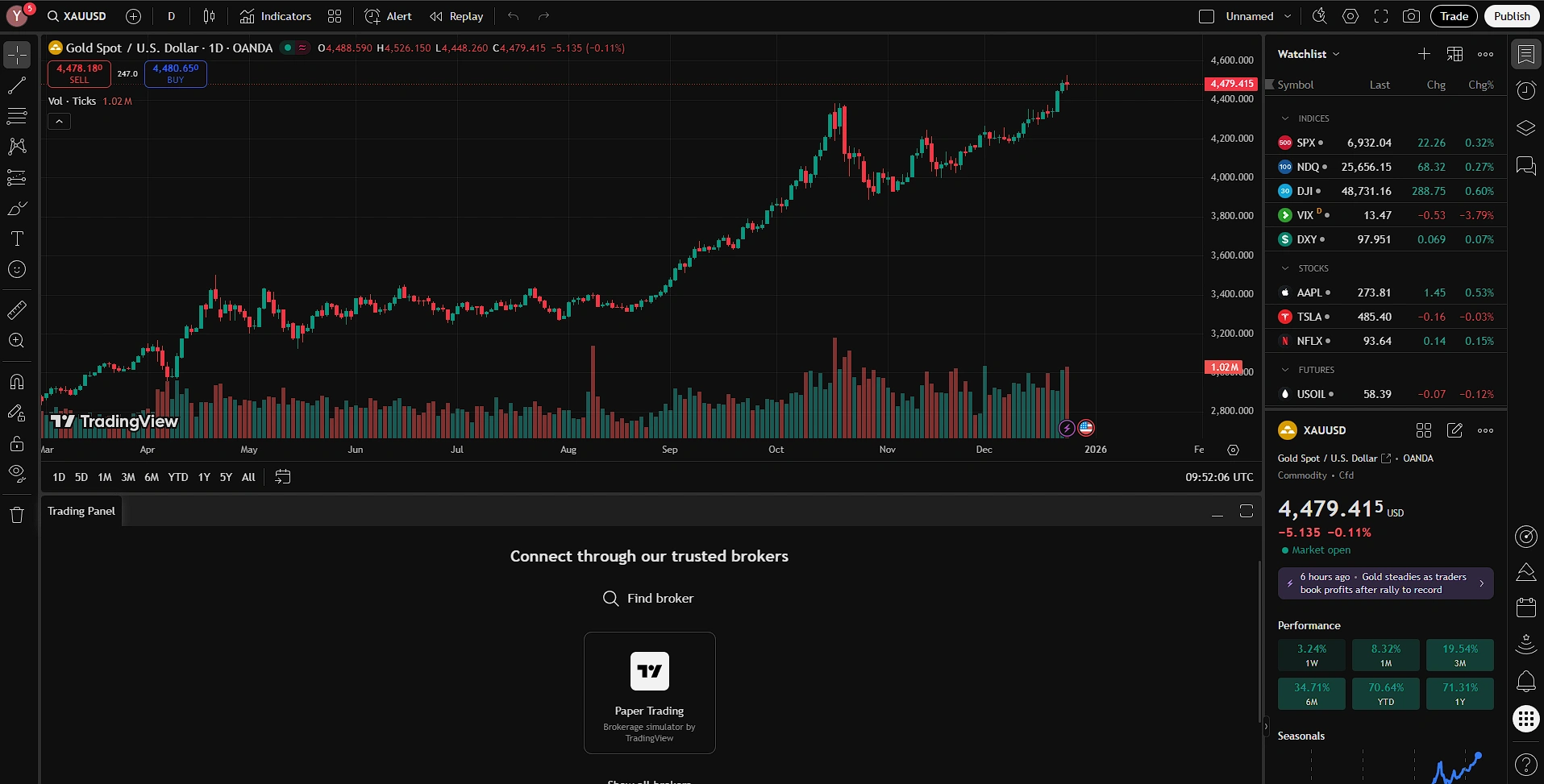Open watchlist more options menu

pyautogui.click(x=1485, y=54)
